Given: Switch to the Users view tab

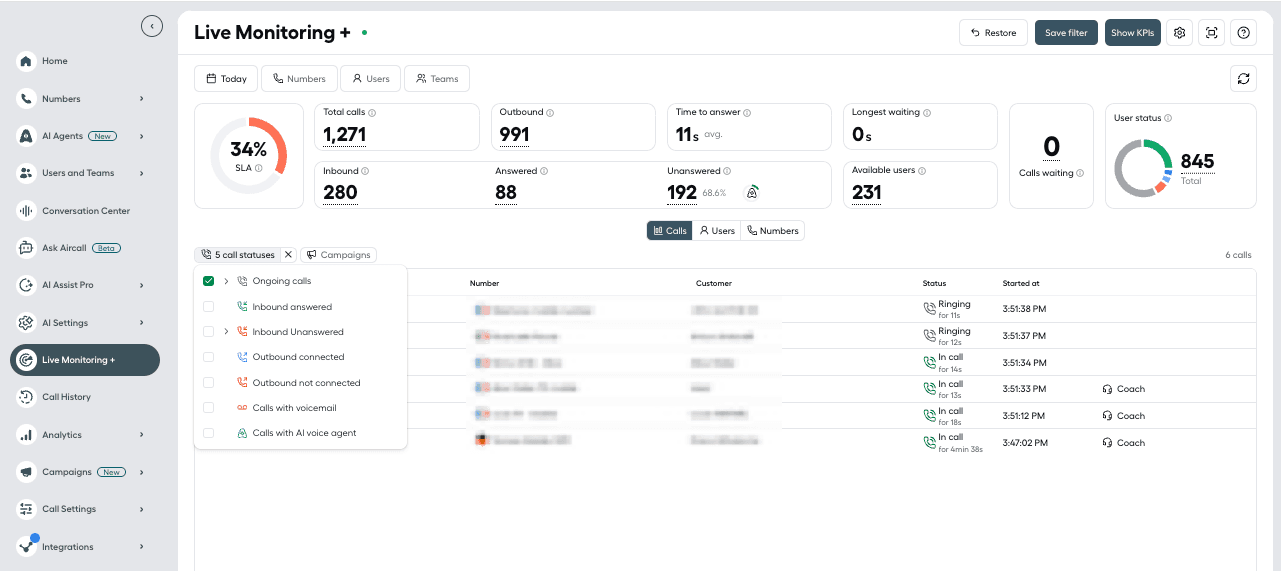Looking at the screenshot, I should pos(716,231).
